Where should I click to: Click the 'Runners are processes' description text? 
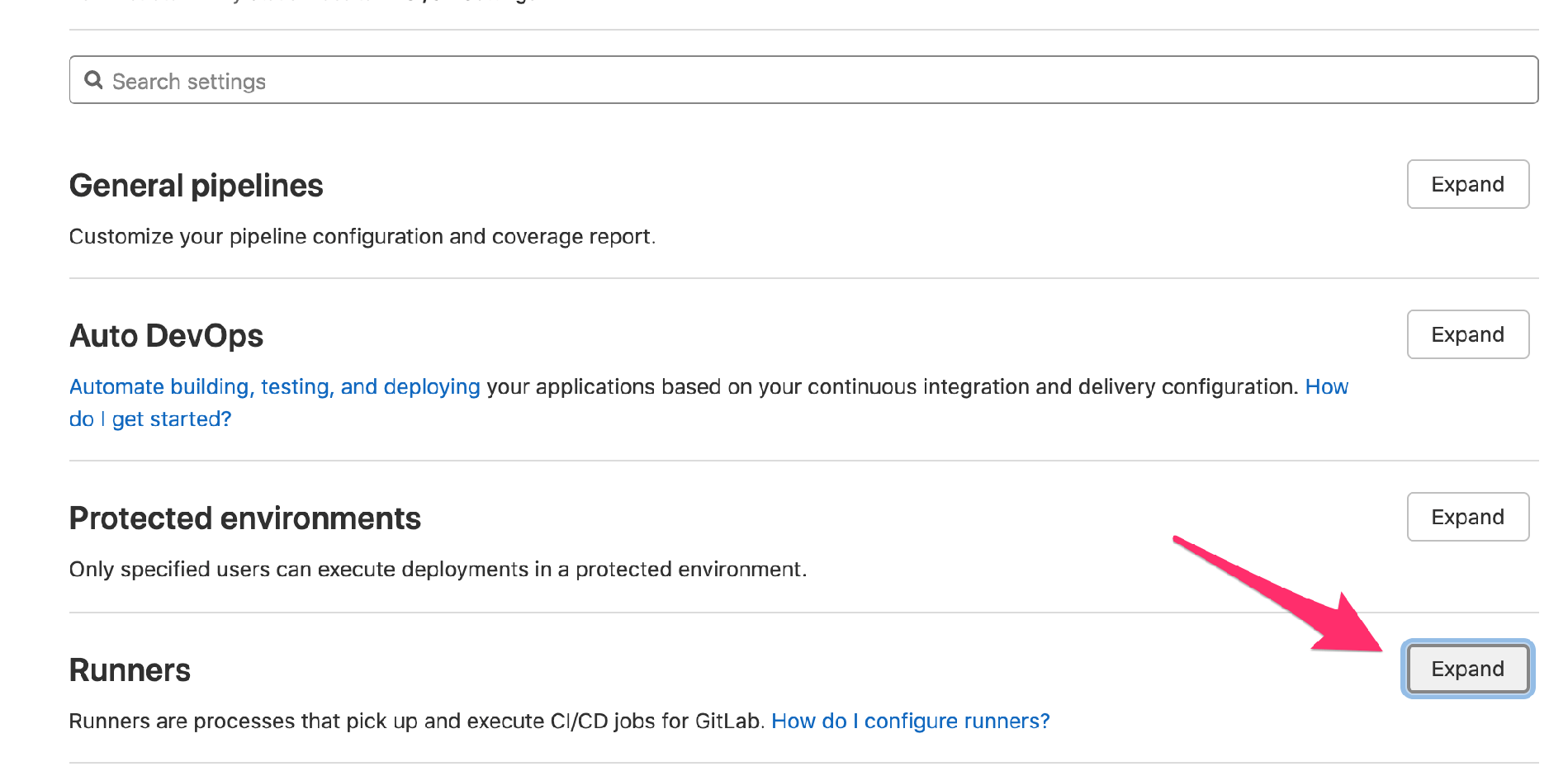417,721
